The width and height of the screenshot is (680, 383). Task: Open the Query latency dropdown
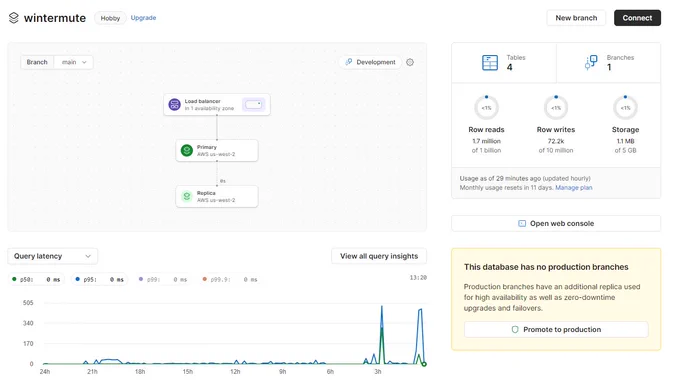coord(52,256)
